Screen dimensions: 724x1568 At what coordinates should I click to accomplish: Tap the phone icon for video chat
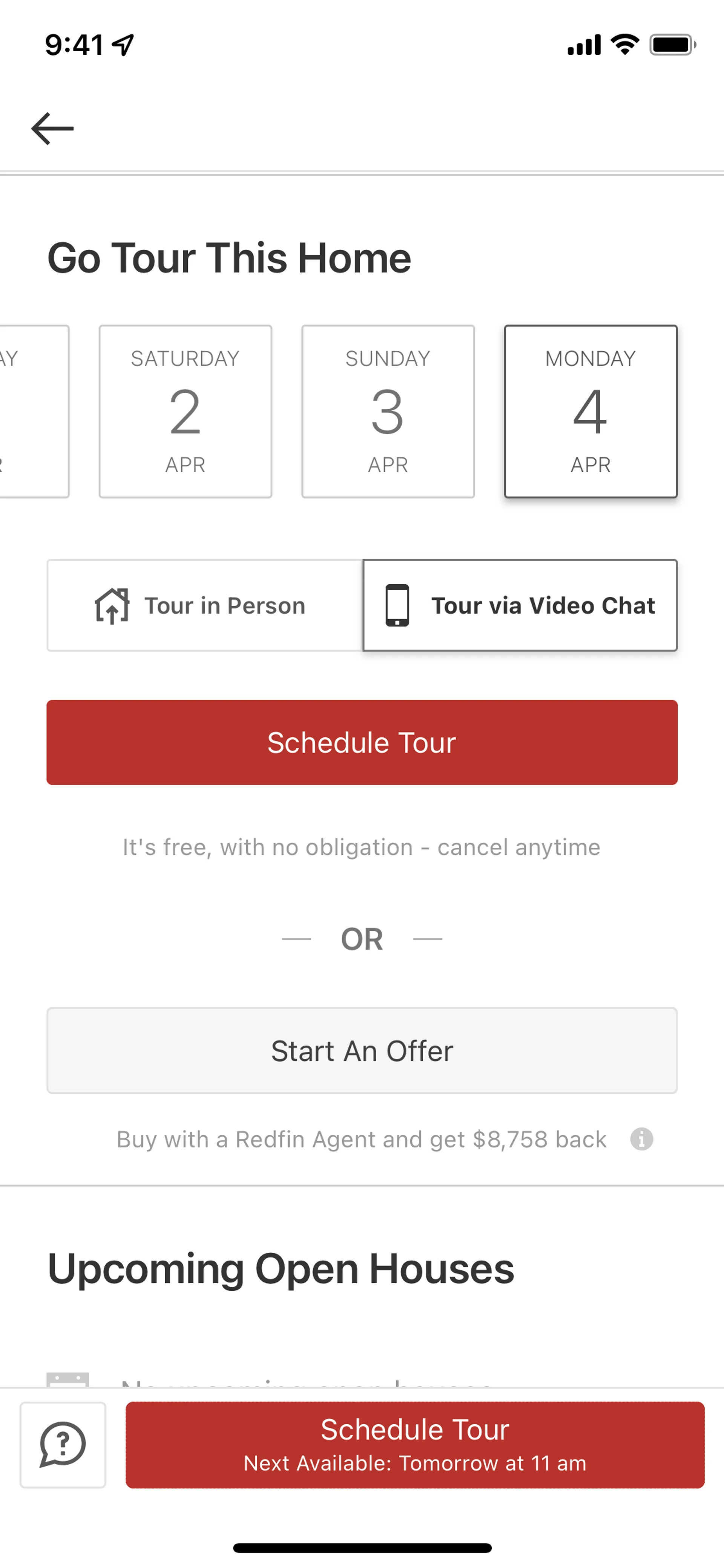pos(397,606)
